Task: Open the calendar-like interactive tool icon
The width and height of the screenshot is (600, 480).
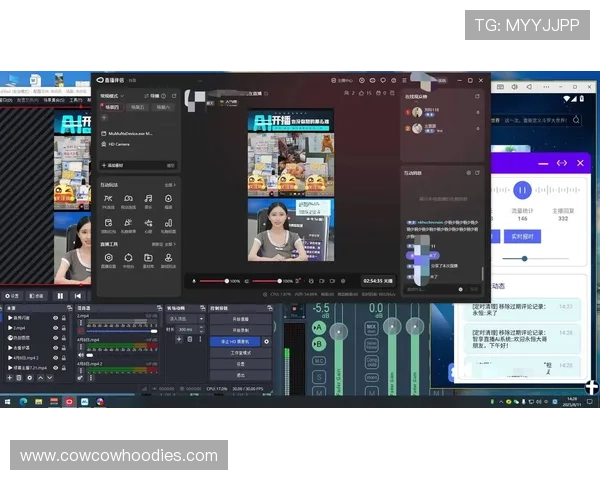Action: click(108, 223)
